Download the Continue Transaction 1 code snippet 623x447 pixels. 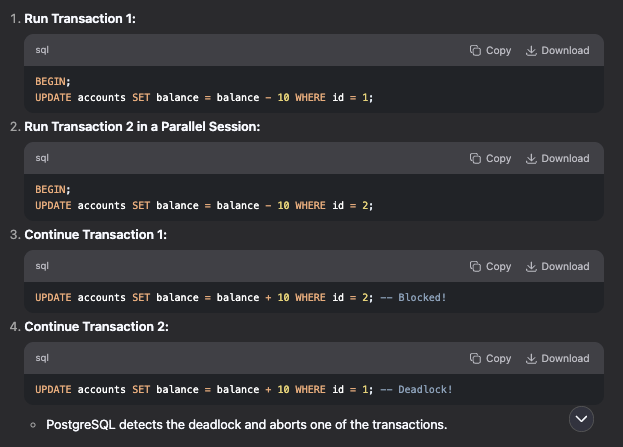pos(557,266)
